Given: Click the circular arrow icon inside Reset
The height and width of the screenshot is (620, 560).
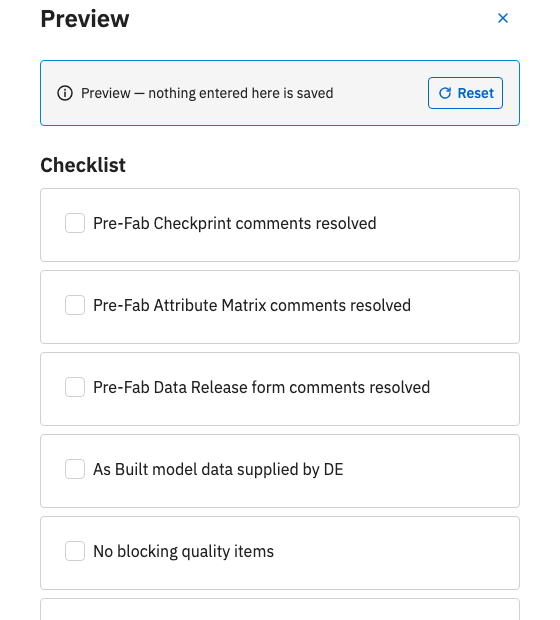Looking at the screenshot, I should [445, 93].
